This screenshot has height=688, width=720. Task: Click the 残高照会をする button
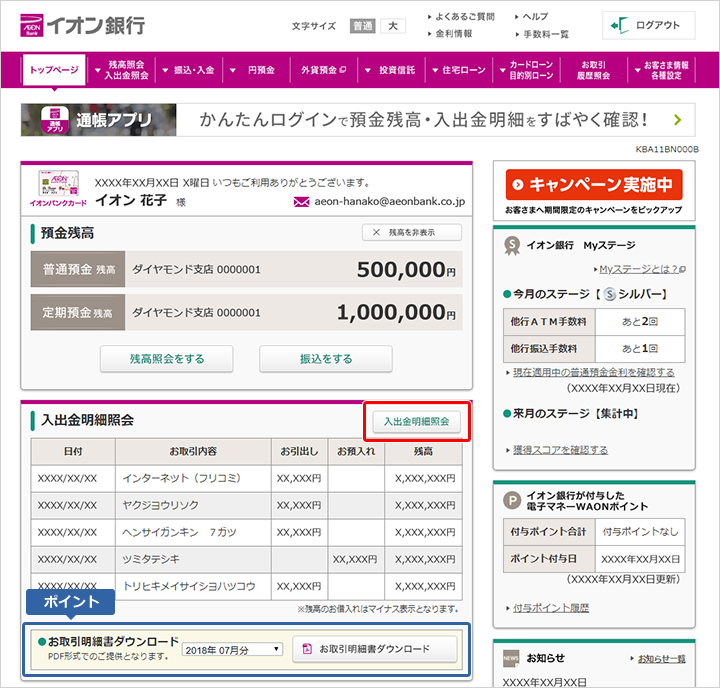(167, 359)
